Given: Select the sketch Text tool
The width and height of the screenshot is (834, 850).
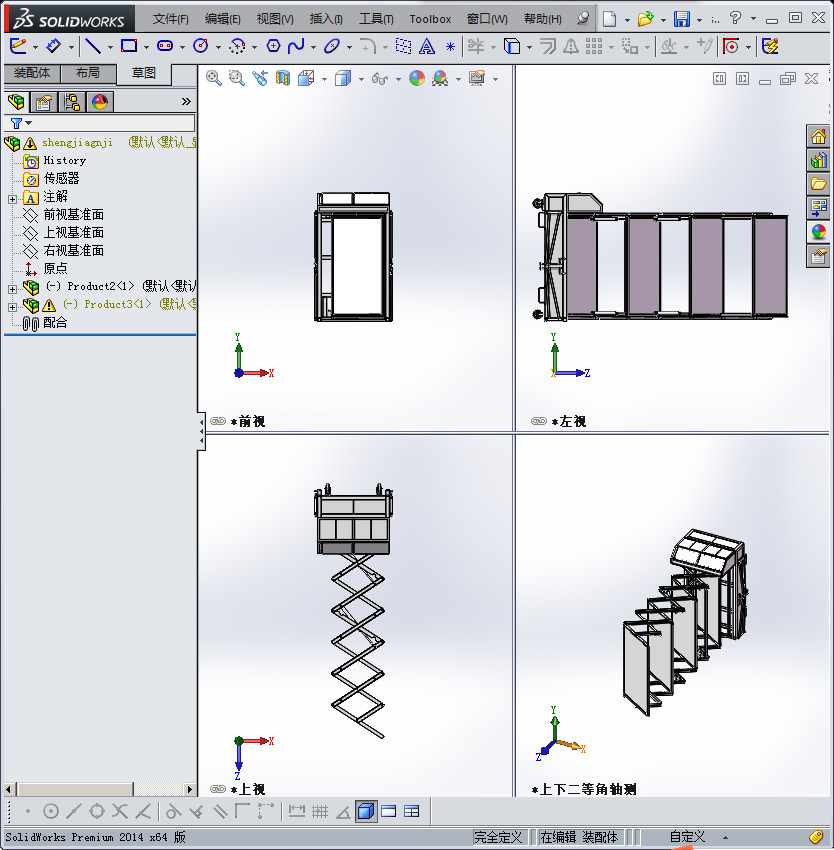Looking at the screenshot, I should (x=427, y=47).
